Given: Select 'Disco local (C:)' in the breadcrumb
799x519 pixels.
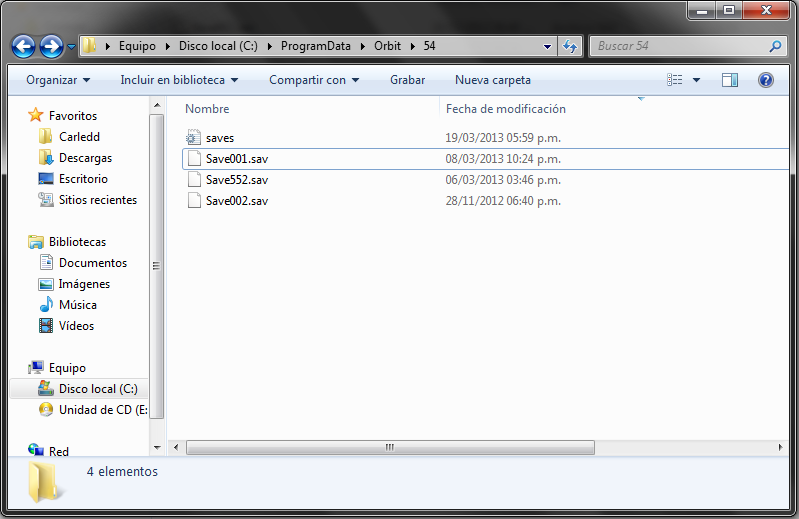Looking at the screenshot, I should (x=218, y=46).
